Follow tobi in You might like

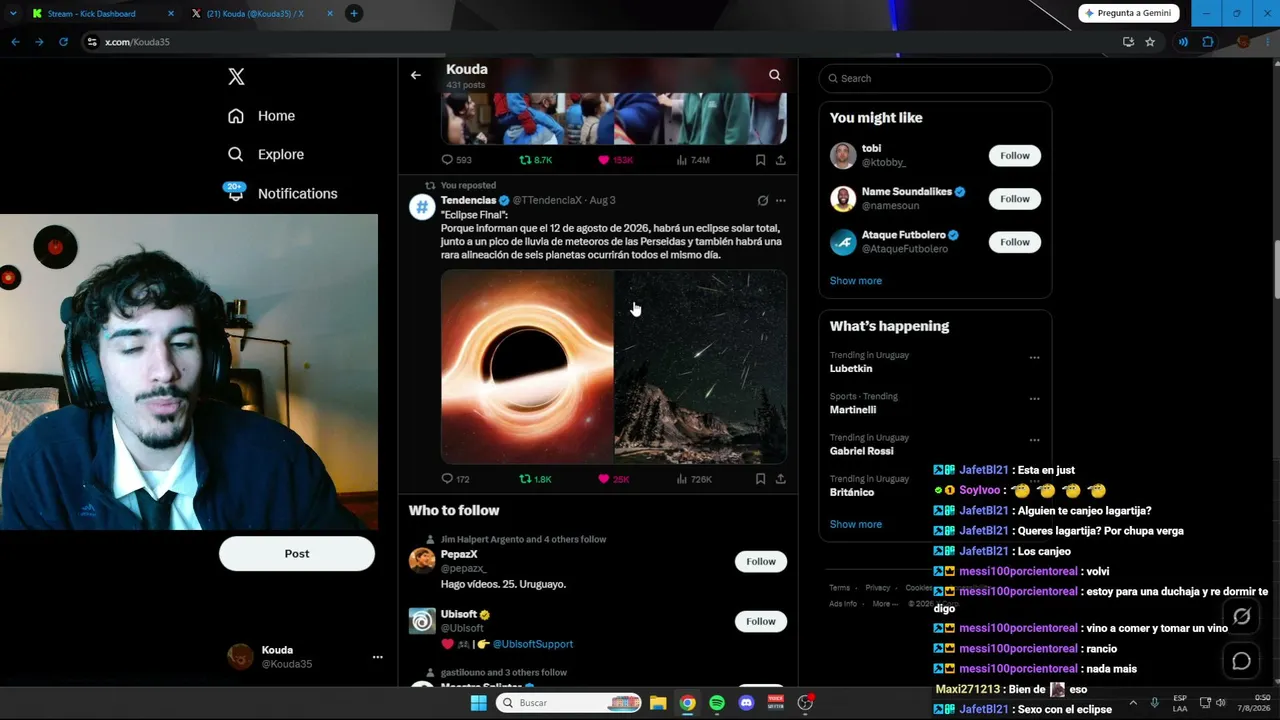click(1015, 156)
